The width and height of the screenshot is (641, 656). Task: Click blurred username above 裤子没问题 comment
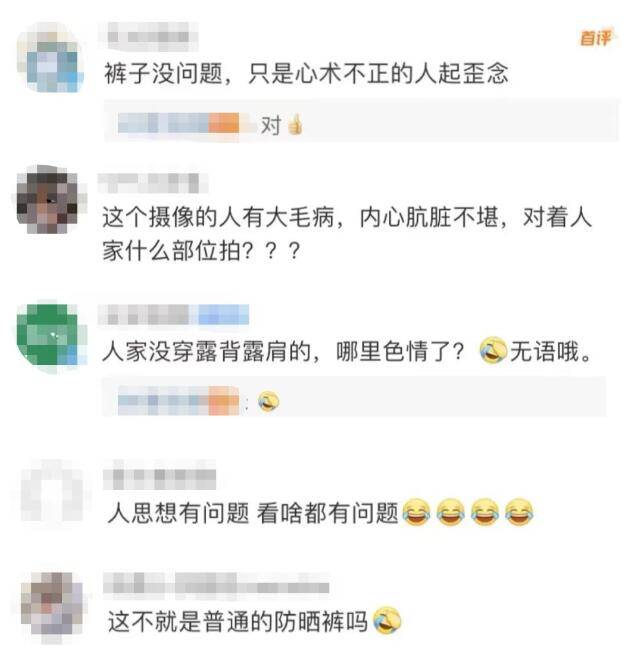click(149, 36)
